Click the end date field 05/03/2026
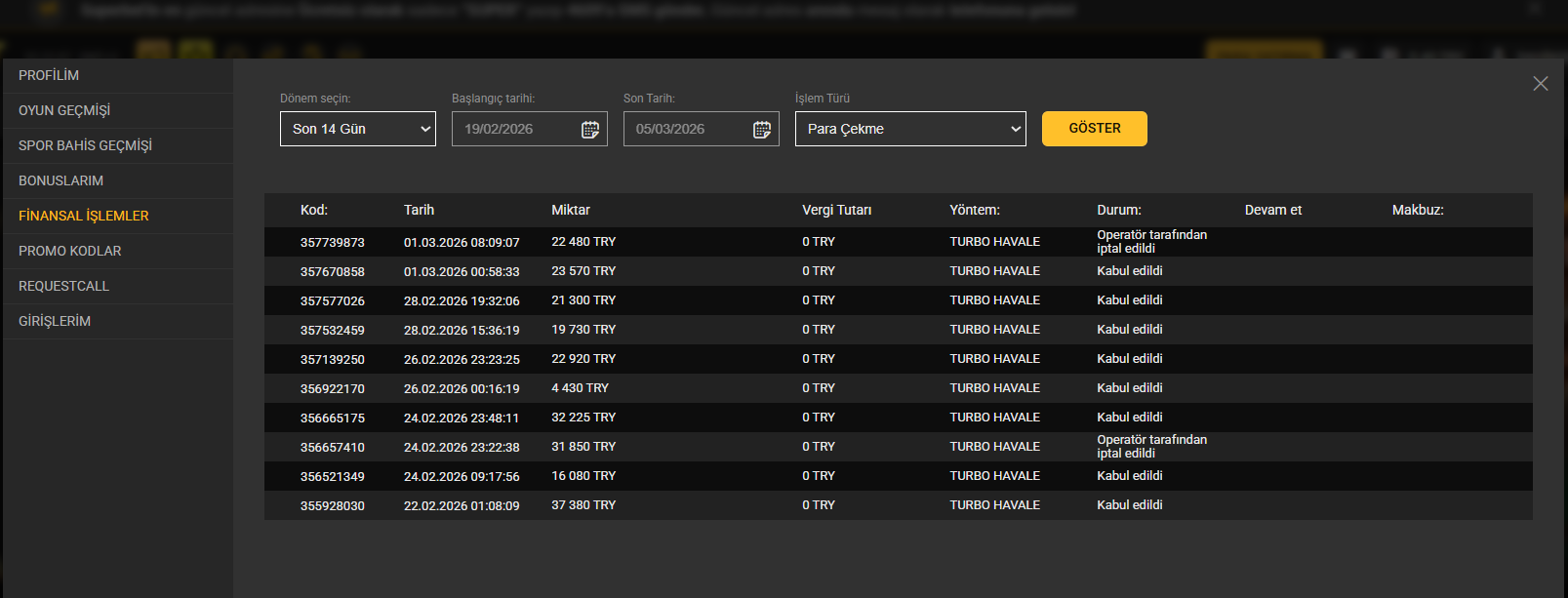The width and height of the screenshot is (1568, 598). (684, 129)
